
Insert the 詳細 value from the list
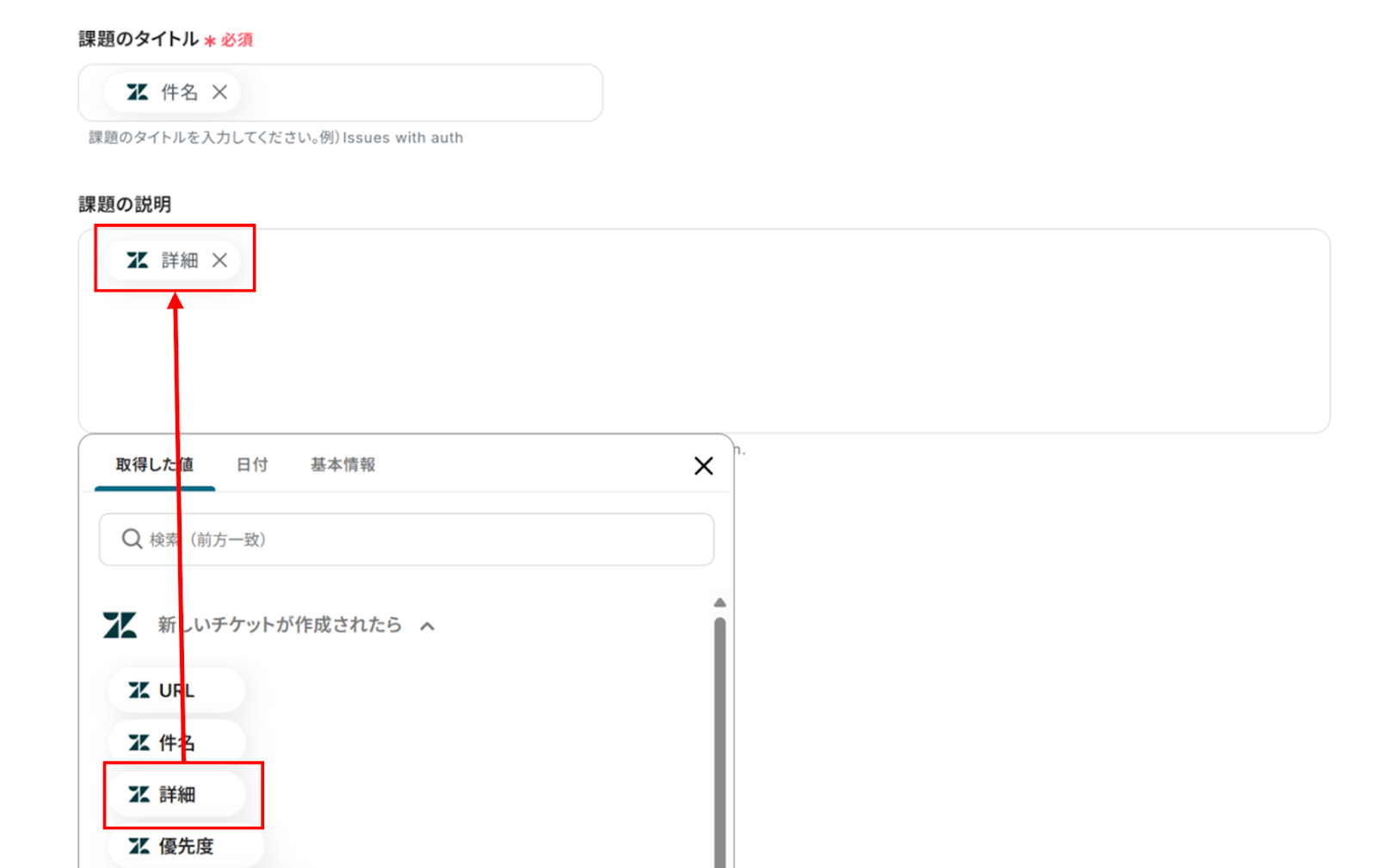click(x=176, y=794)
